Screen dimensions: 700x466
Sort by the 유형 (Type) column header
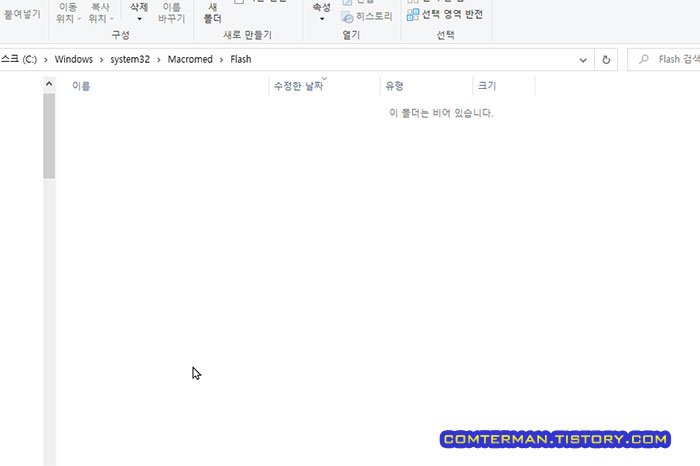click(426, 86)
